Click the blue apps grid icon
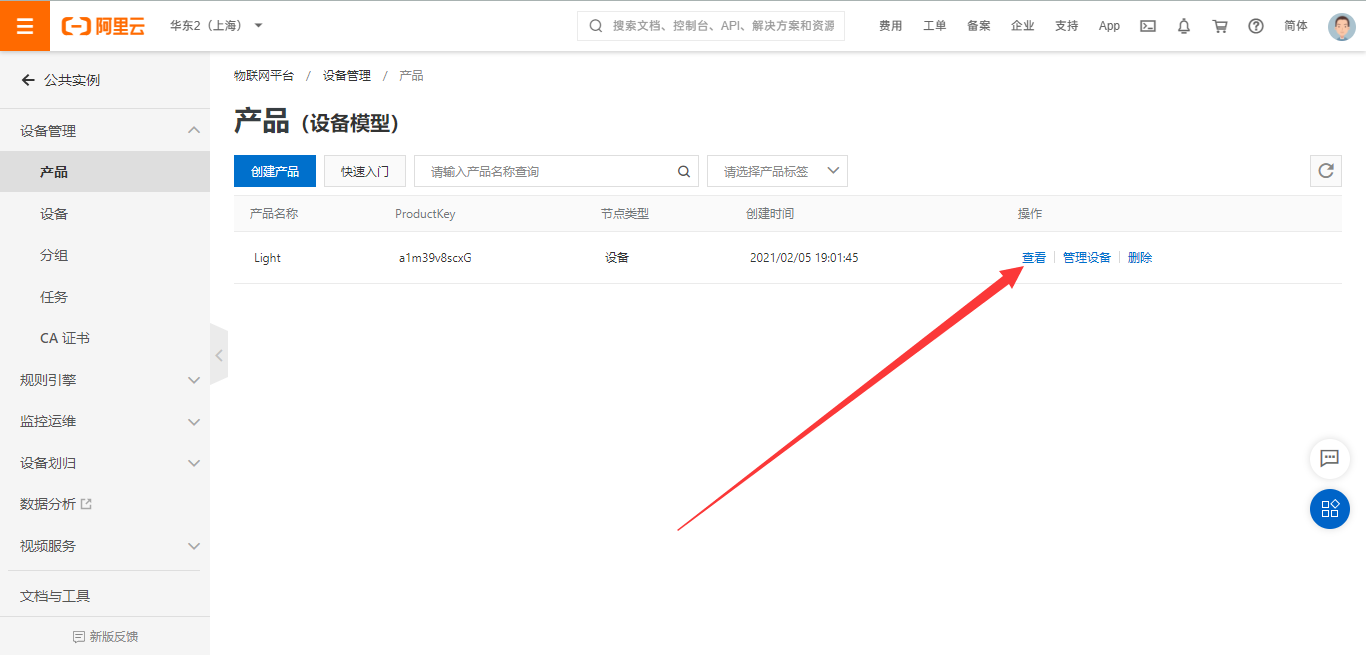The height and width of the screenshot is (655, 1366). click(1329, 509)
